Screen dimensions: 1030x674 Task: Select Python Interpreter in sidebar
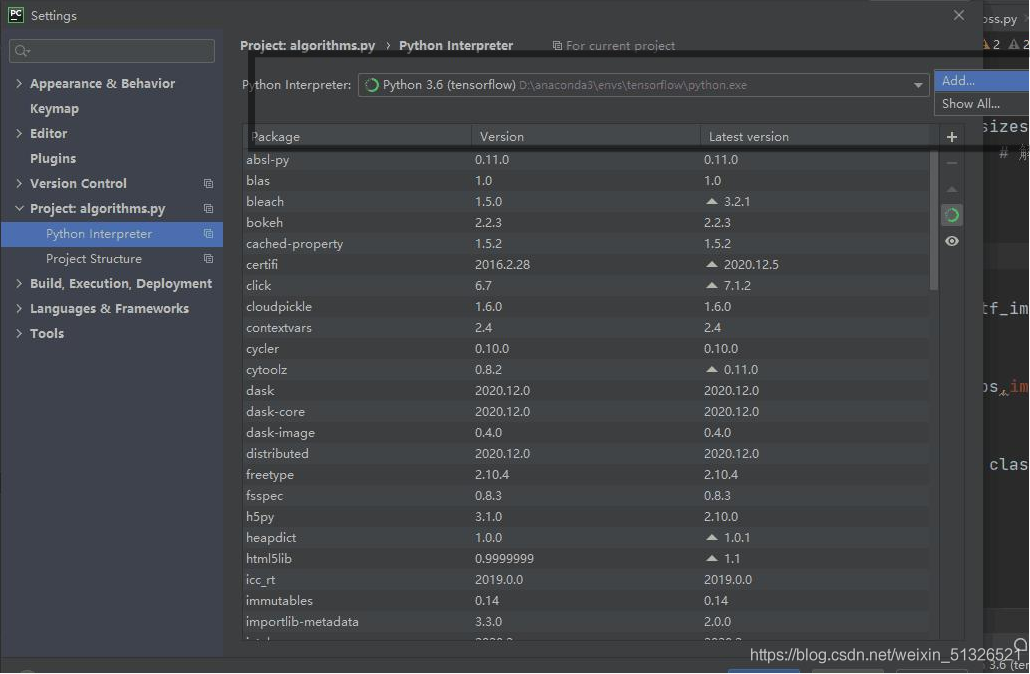(x=112, y=233)
